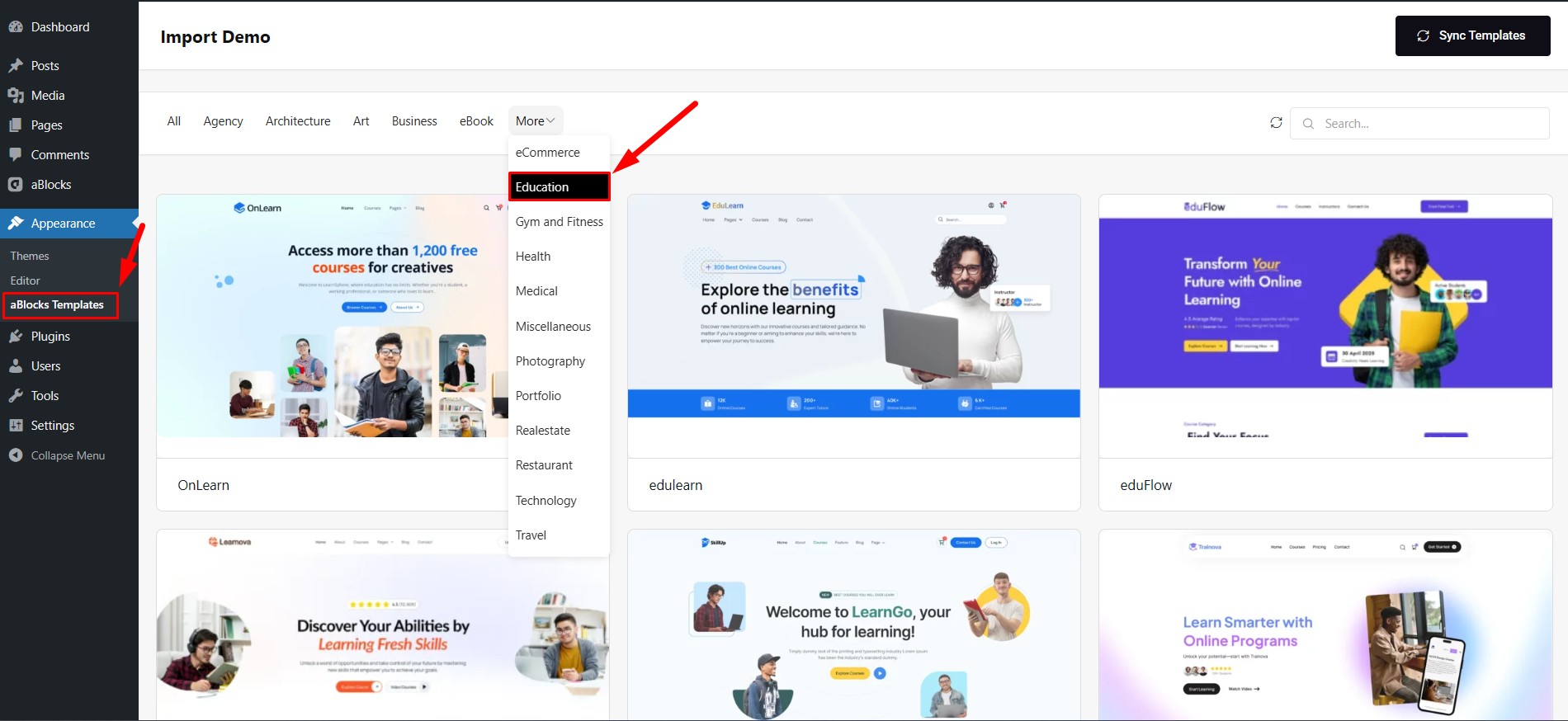Open the SkillUp LearnGo template preview
Image resolution: width=1568 pixels, height=721 pixels.
tap(854, 624)
